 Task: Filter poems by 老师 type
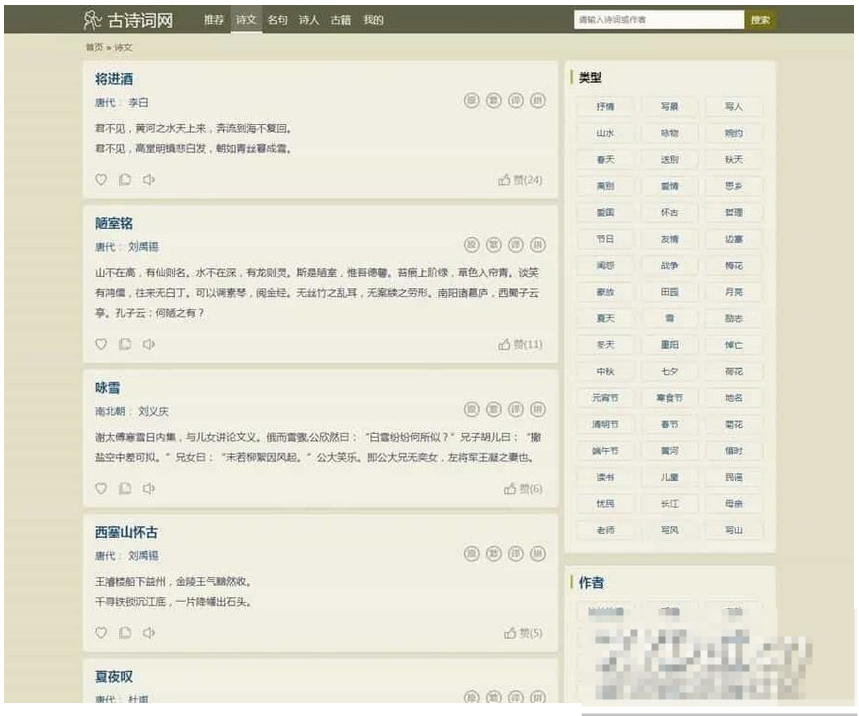605,530
